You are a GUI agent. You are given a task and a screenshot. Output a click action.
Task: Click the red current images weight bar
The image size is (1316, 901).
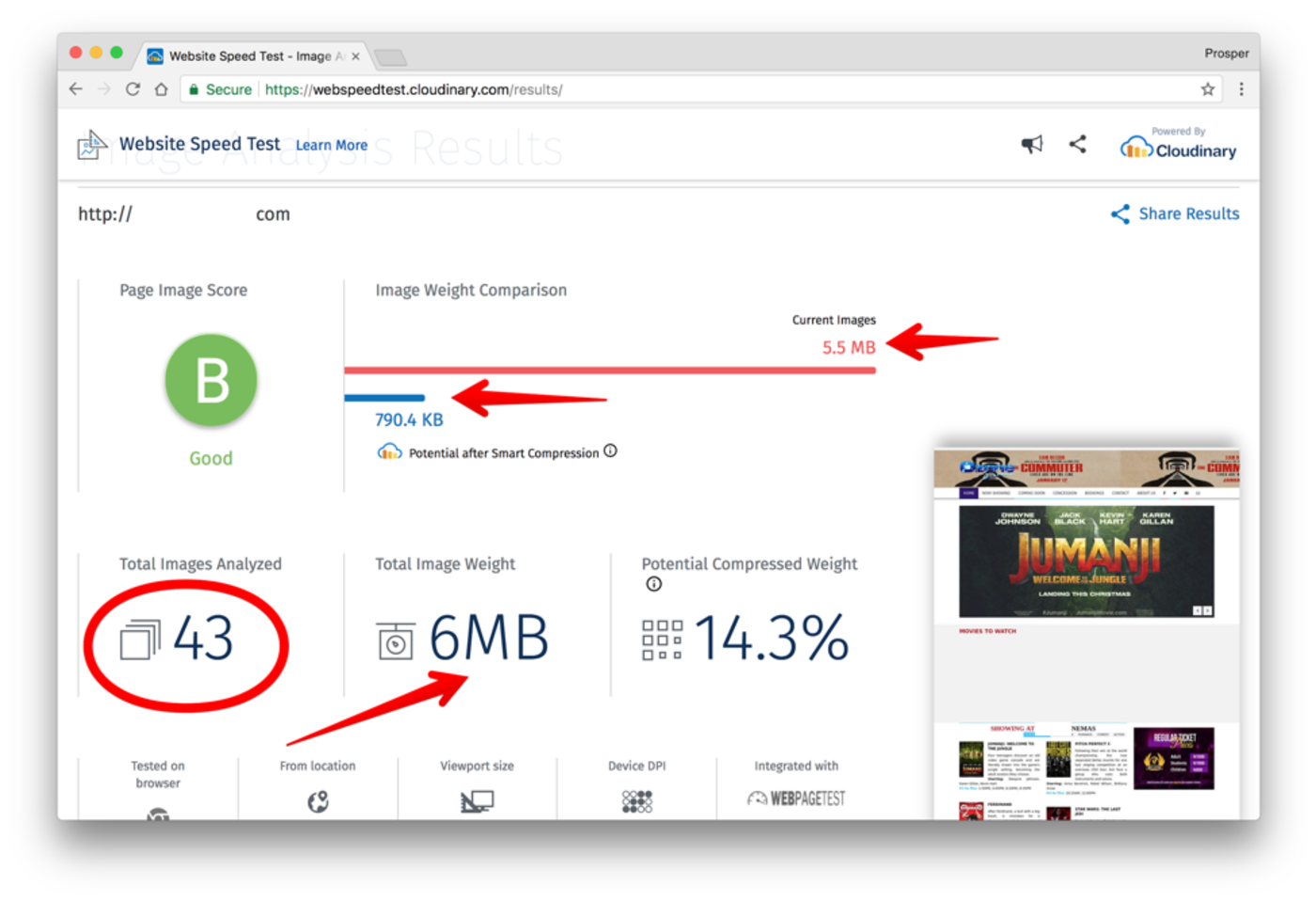coord(610,371)
